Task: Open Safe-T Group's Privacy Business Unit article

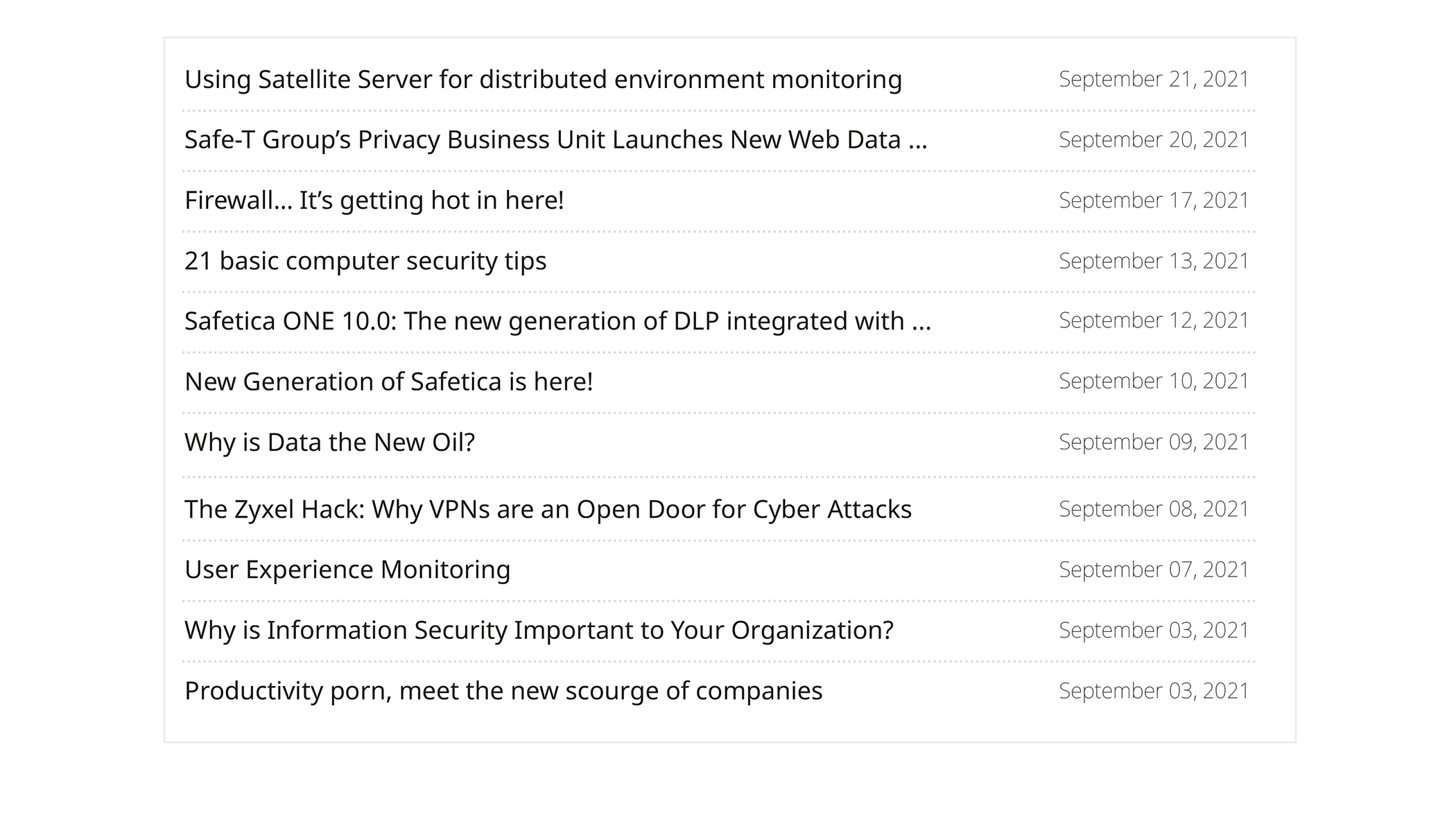Action: 555,140
